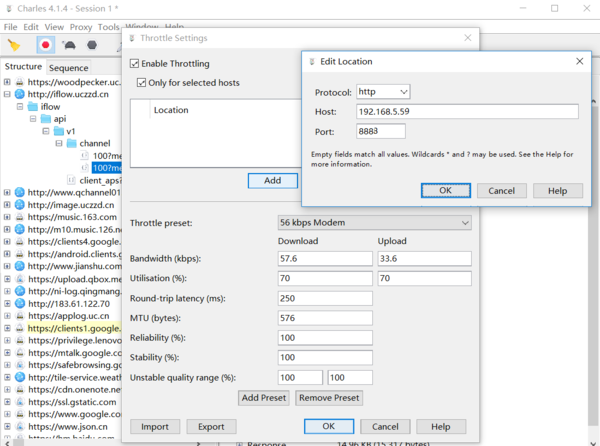Screen dimensions: 600x446
Task: Select the highlighted 100?me tree row
Action: tap(107, 168)
